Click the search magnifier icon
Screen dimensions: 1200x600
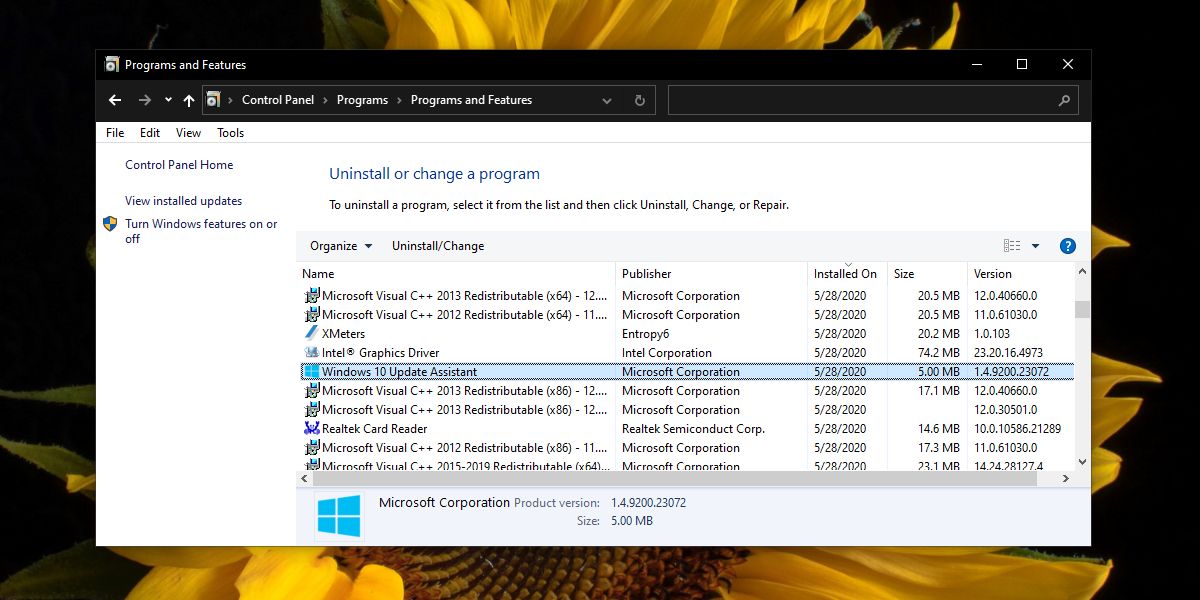pyautogui.click(x=1064, y=100)
